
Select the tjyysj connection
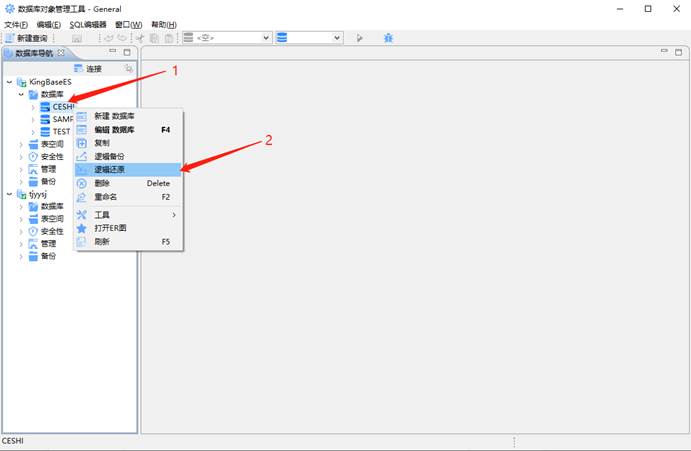click(38, 194)
